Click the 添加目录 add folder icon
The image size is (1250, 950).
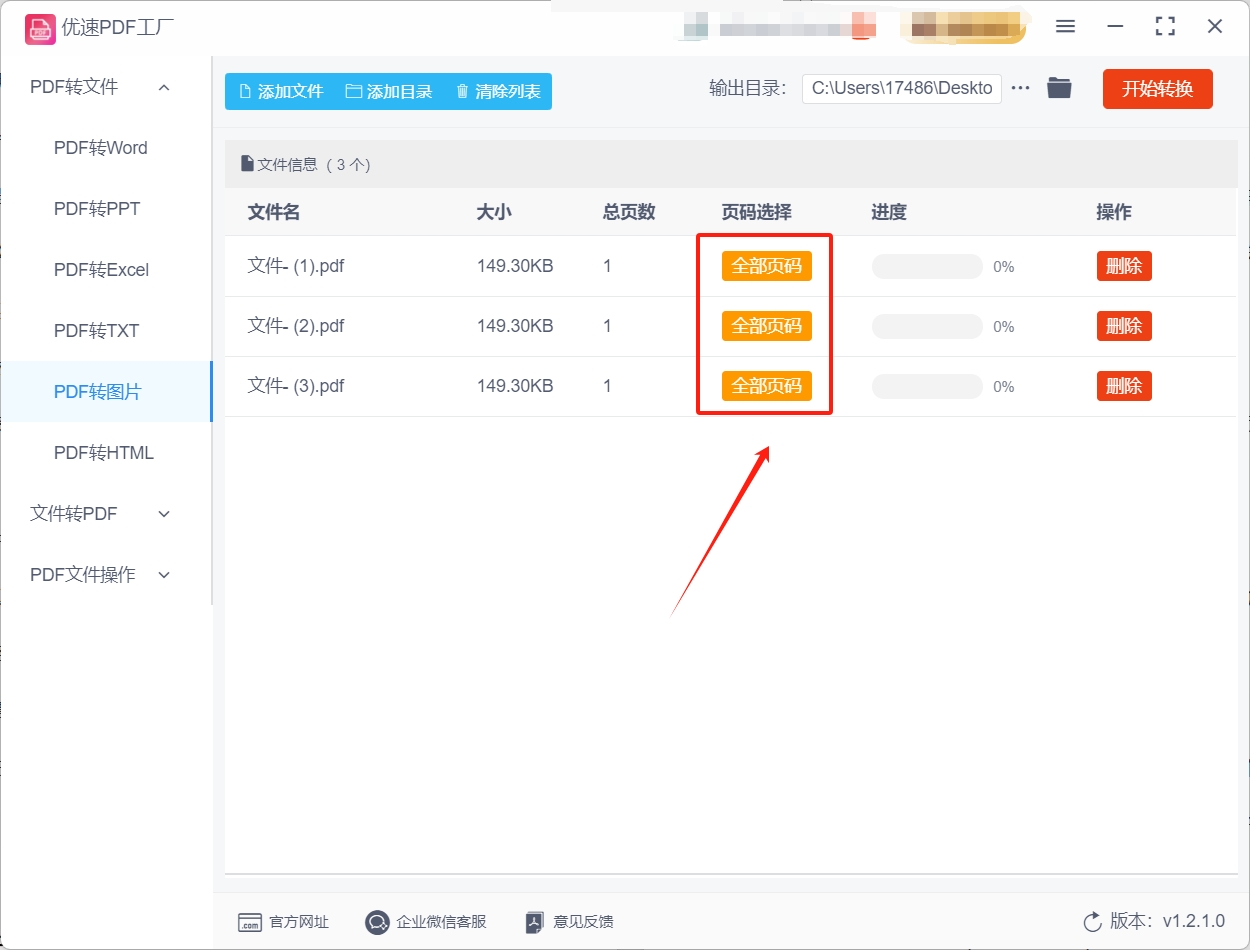point(352,90)
